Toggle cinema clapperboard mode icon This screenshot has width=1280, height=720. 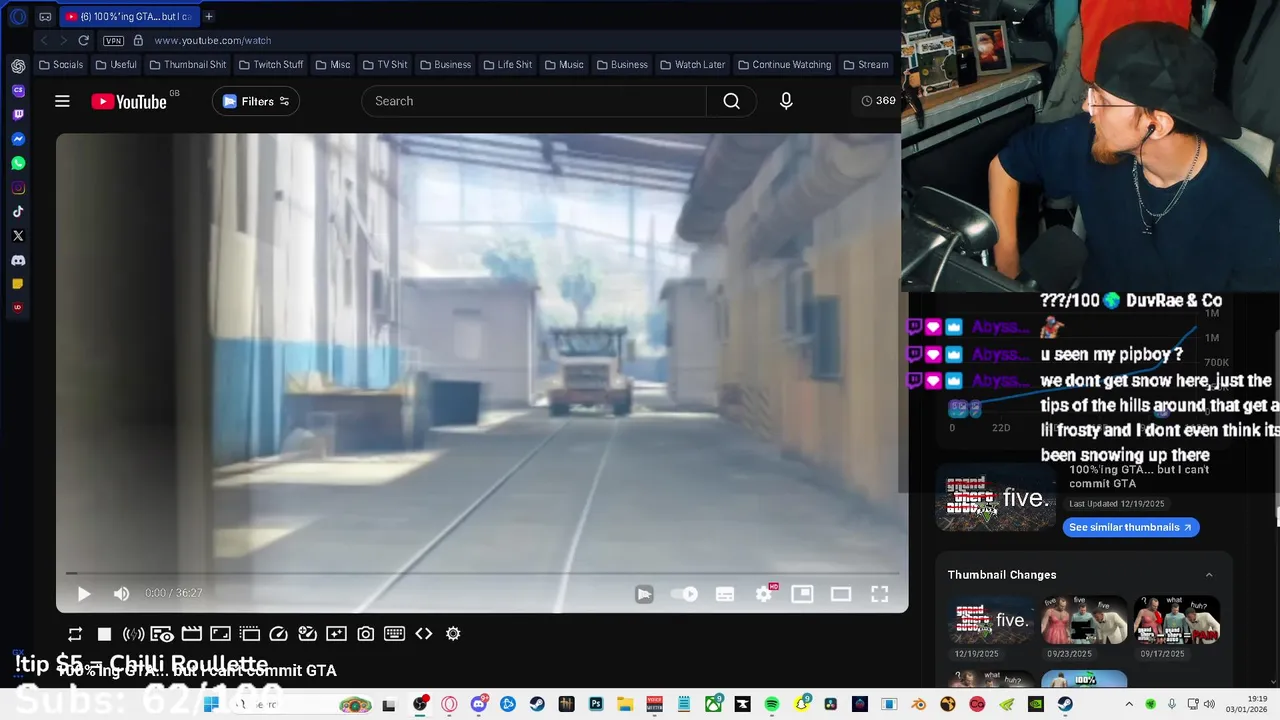[x=191, y=634]
